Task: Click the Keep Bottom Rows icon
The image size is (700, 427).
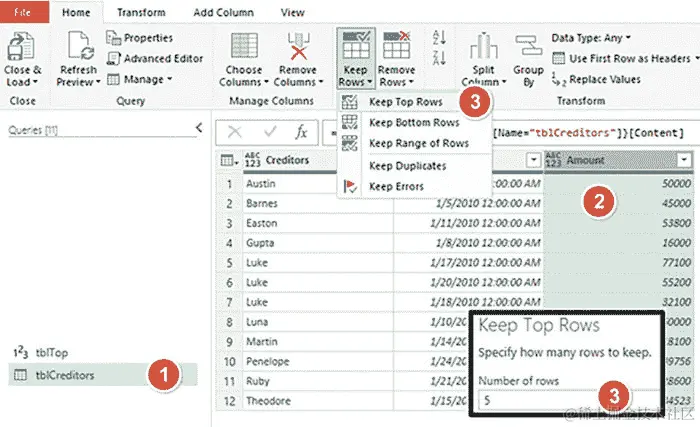Action: [350, 122]
